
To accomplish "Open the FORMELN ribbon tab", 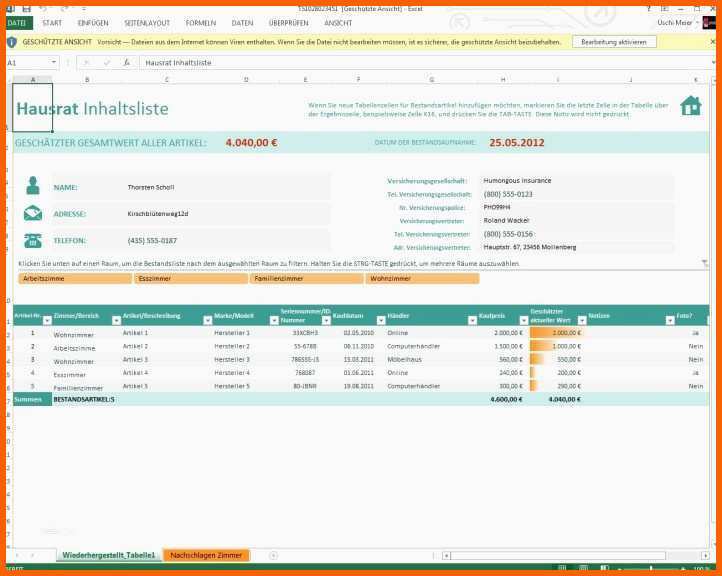I will [201, 23].
